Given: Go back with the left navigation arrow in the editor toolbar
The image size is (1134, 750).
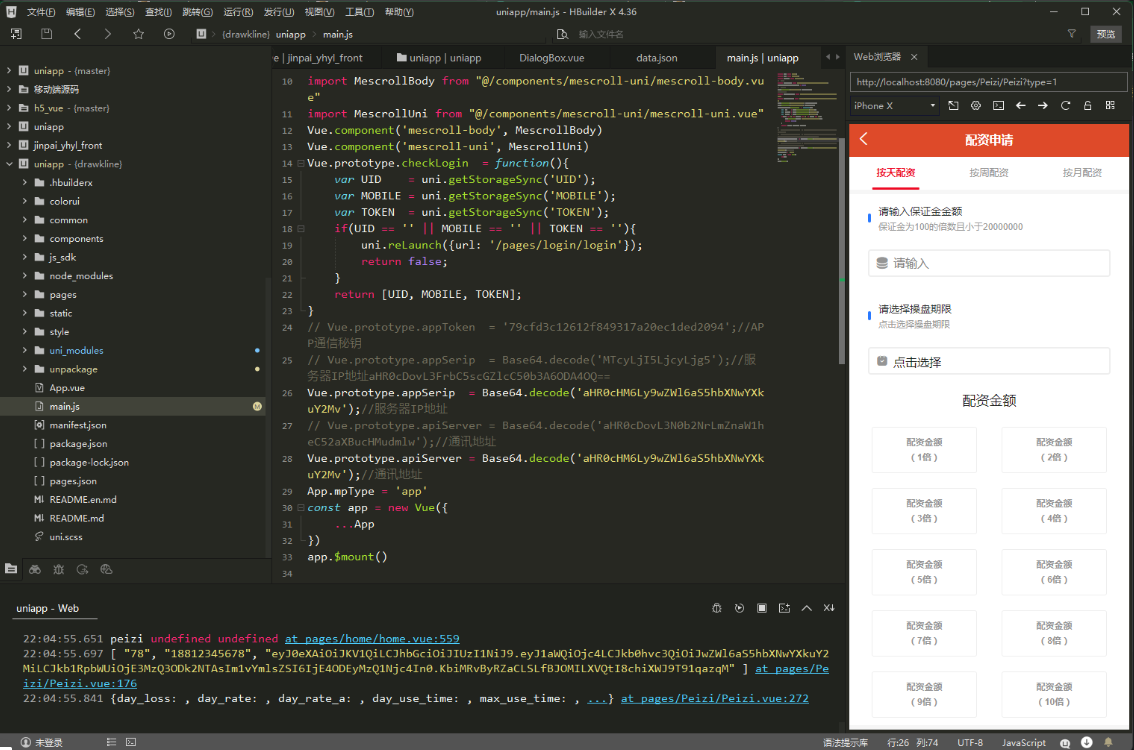Looking at the screenshot, I should (77, 34).
